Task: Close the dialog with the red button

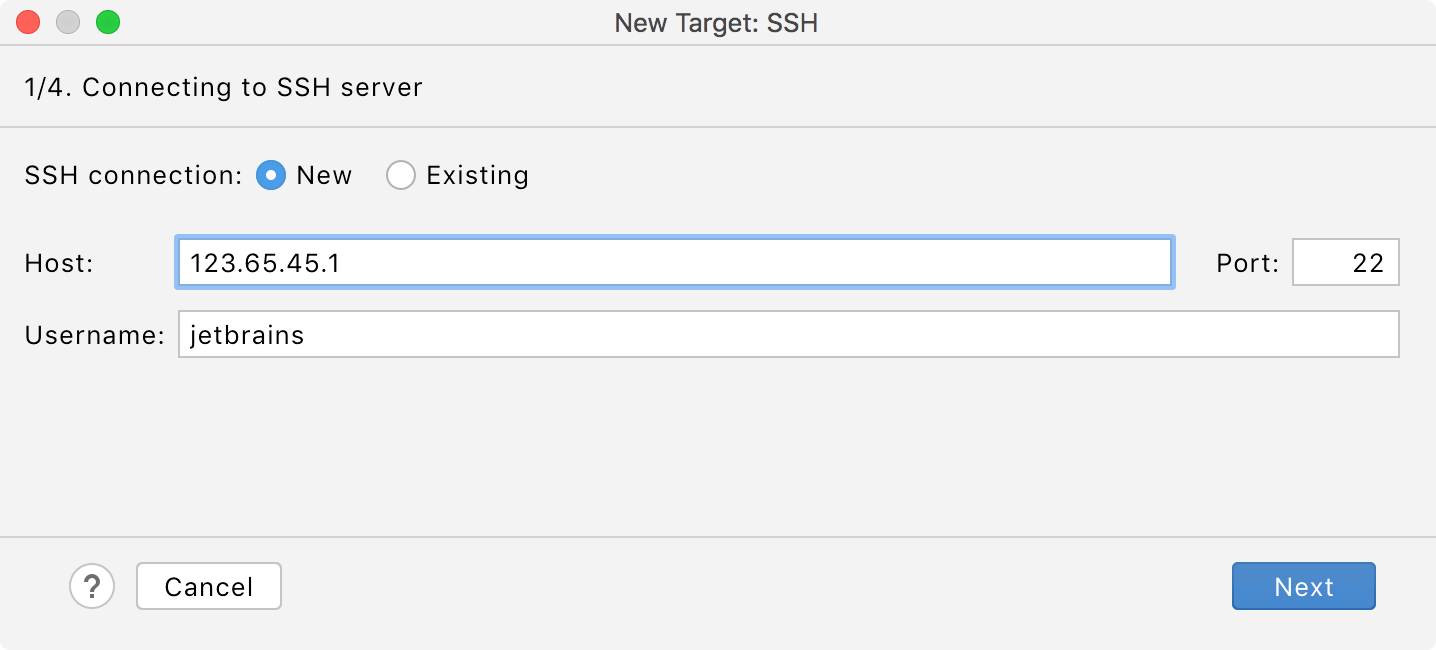Action: coord(27,21)
